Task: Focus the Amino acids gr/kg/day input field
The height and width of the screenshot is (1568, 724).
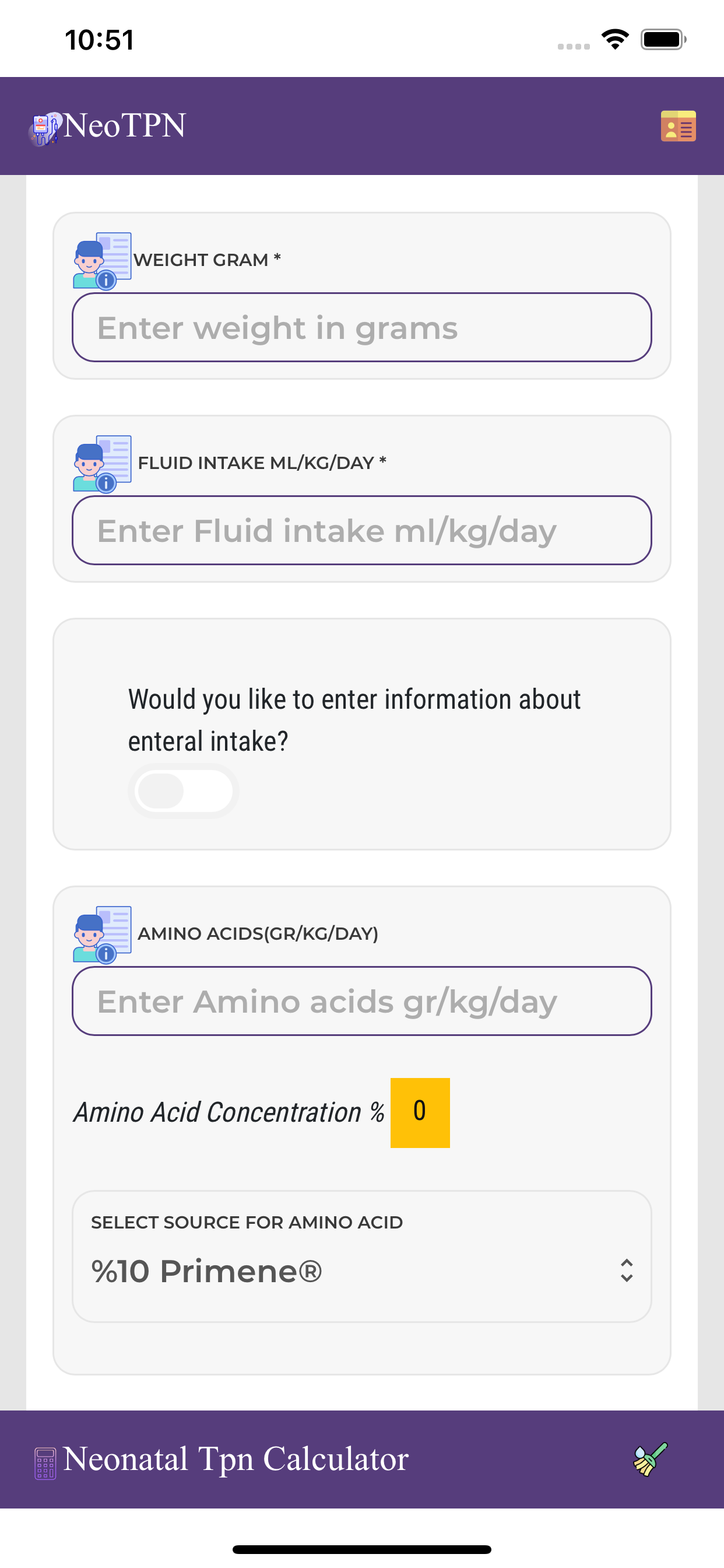Action: 362,1000
